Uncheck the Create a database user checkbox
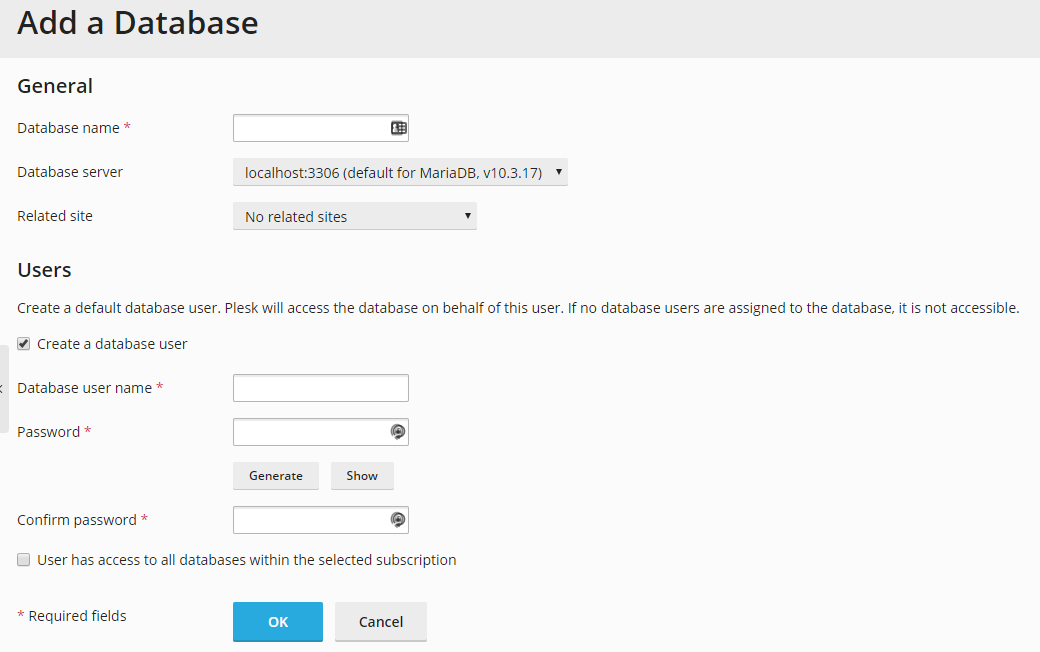 click(x=24, y=344)
